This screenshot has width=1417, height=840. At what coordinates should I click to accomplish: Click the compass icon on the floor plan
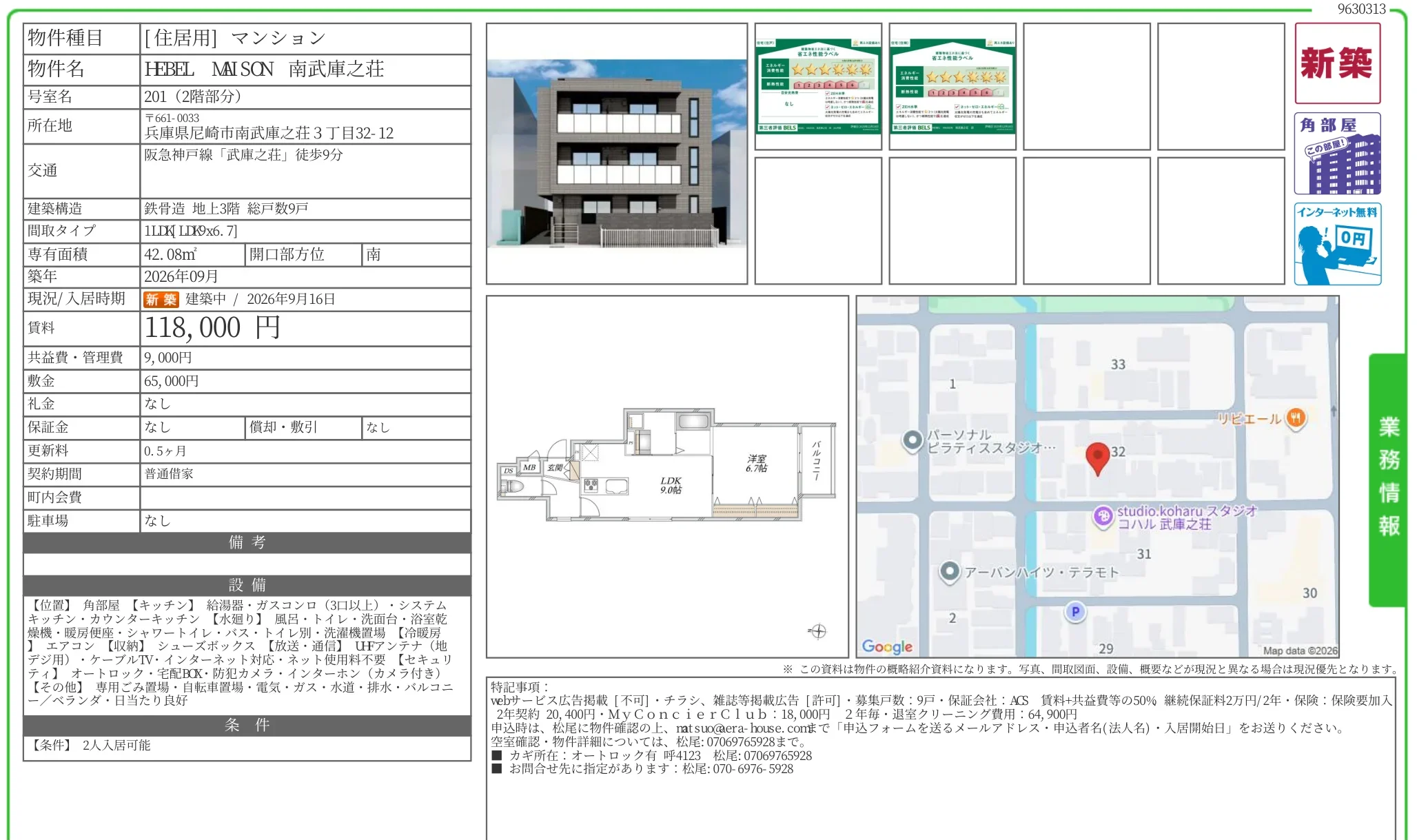pyautogui.click(x=817, y=631)
